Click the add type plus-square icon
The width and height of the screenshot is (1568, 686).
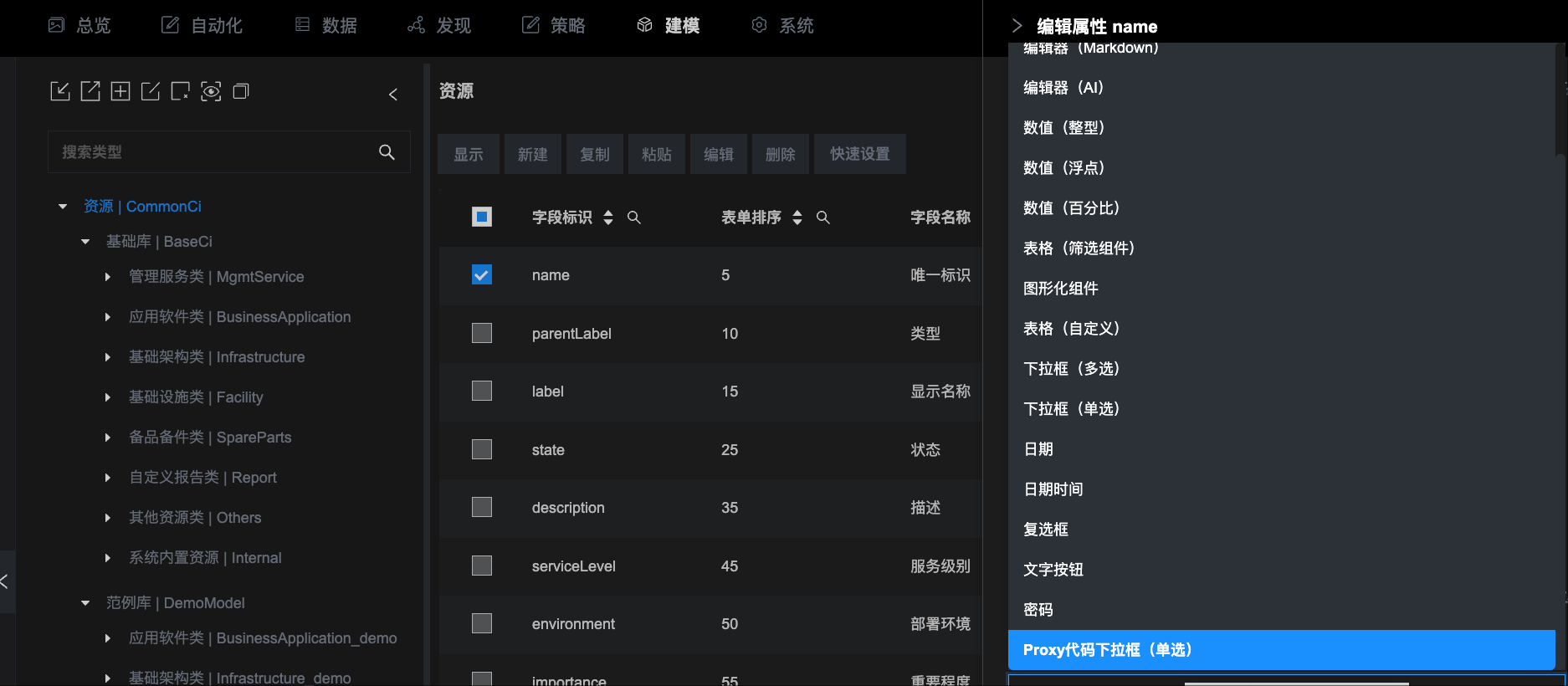(120, 91)
